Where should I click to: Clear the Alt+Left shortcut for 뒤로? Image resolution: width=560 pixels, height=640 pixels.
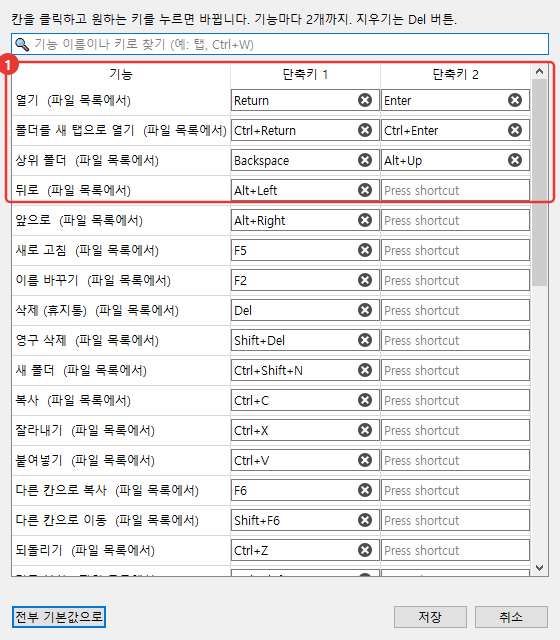(x=365, y=190)
